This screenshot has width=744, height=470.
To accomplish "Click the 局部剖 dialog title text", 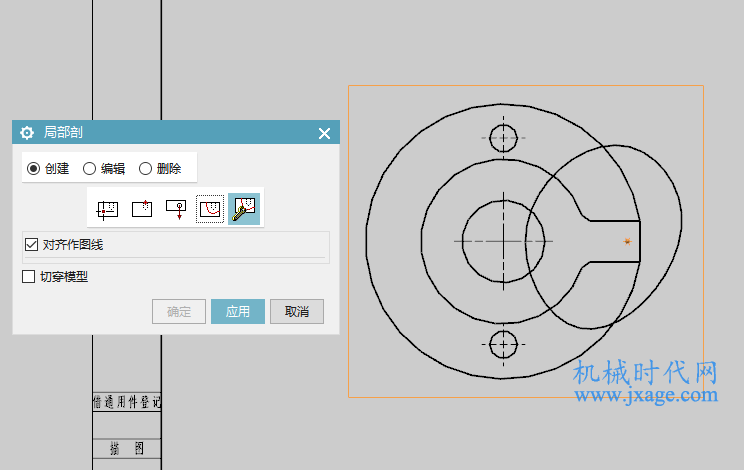I will tap(63, 132).
